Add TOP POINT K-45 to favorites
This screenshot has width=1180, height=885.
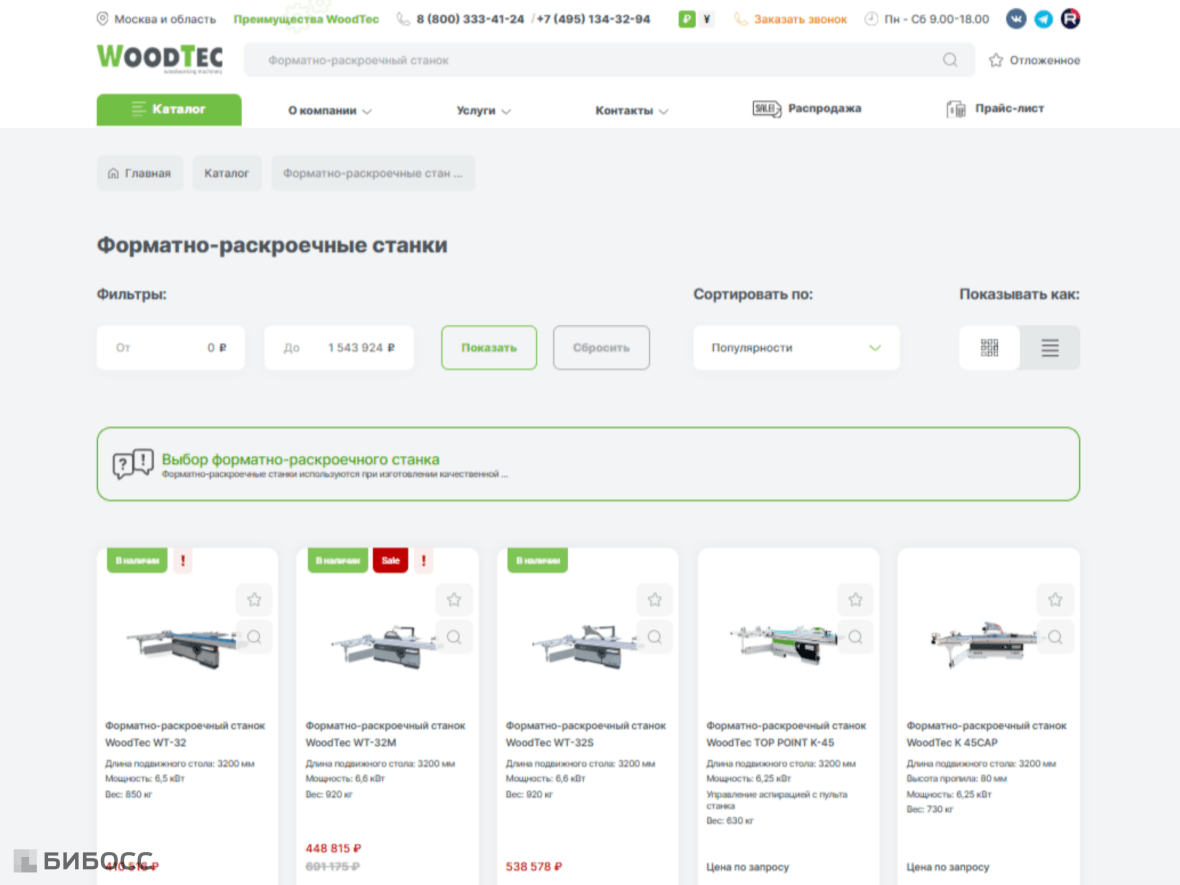coord(856,600)
